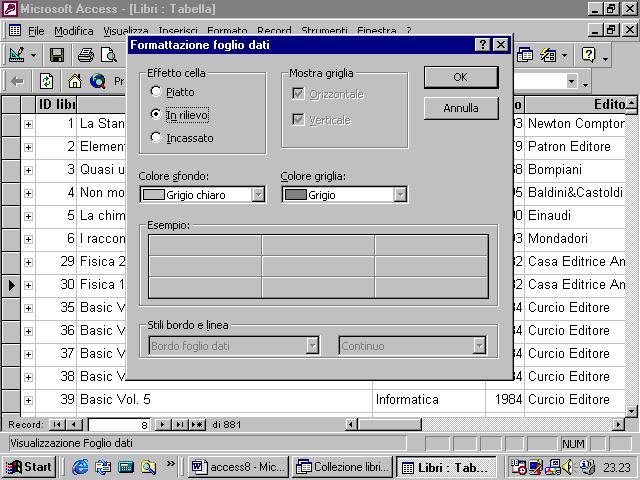The height and width of the screenshot is (480, 640).
Task: Open the File menu
Action: 36,31
